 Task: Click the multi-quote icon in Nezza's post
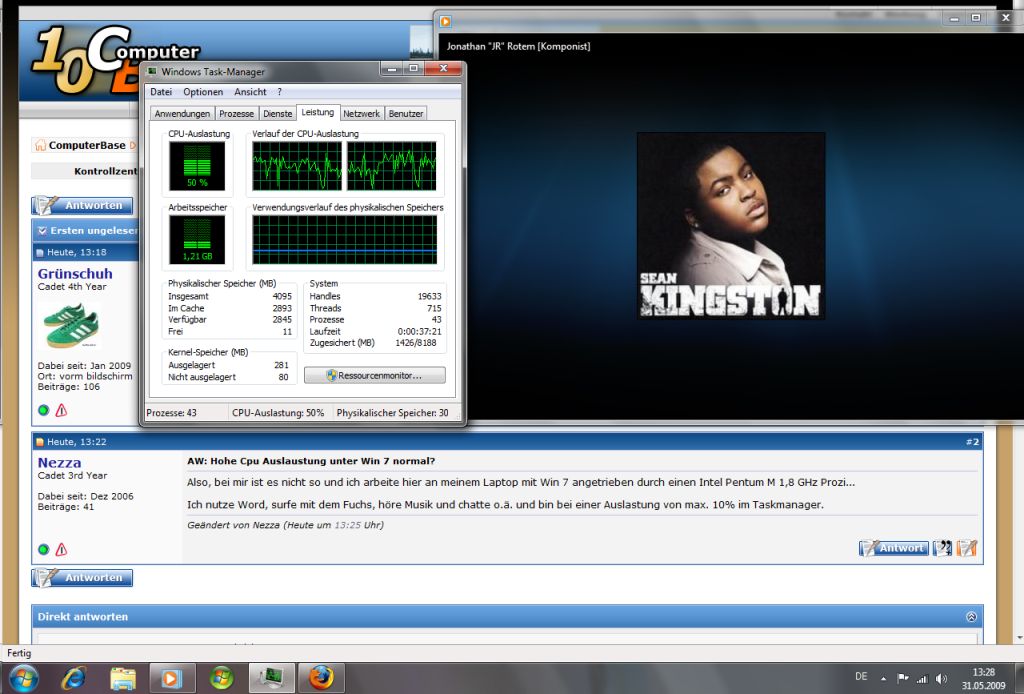coord(942,548)
